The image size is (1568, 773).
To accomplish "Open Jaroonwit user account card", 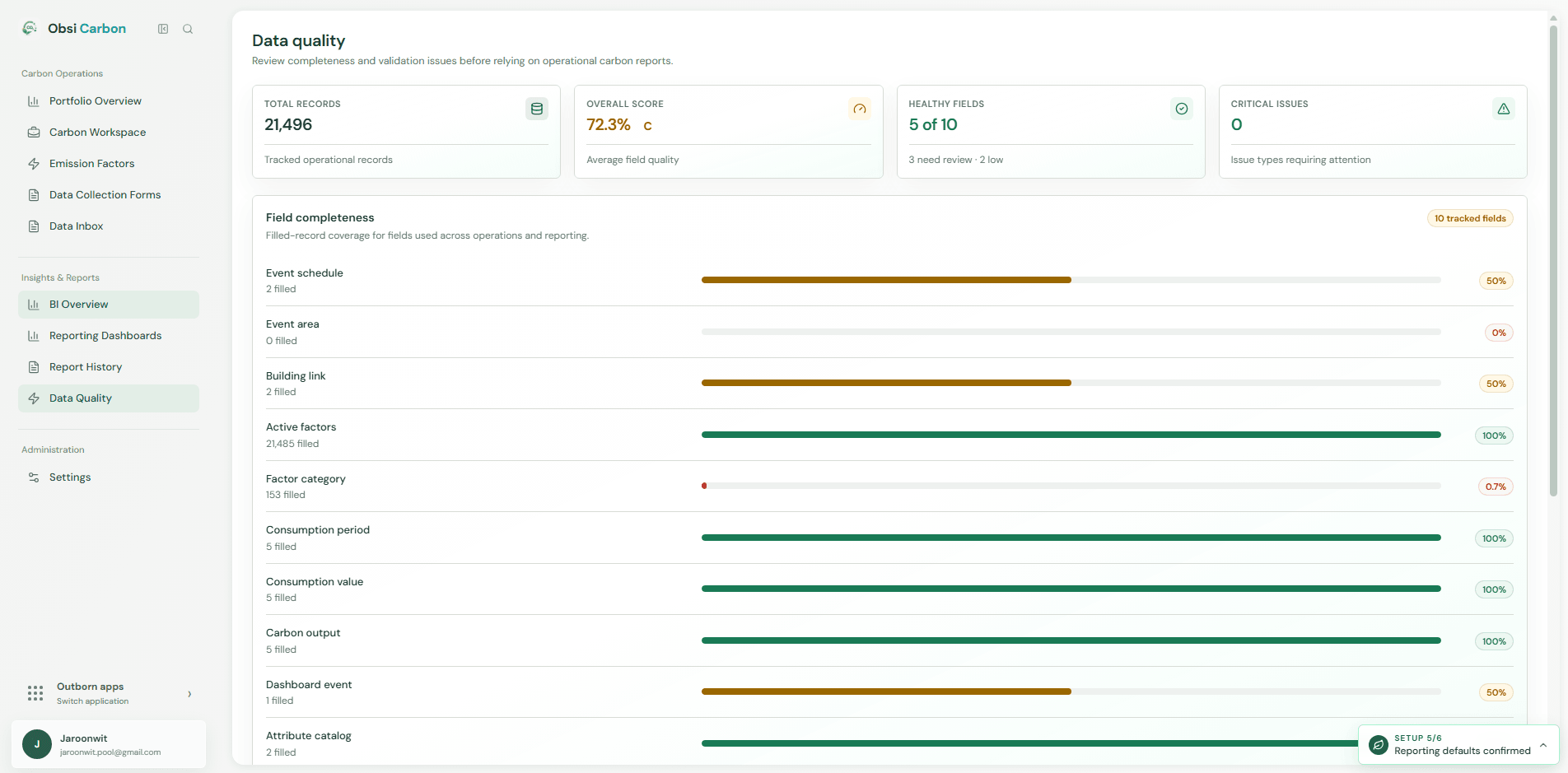I will click(109, 744).
